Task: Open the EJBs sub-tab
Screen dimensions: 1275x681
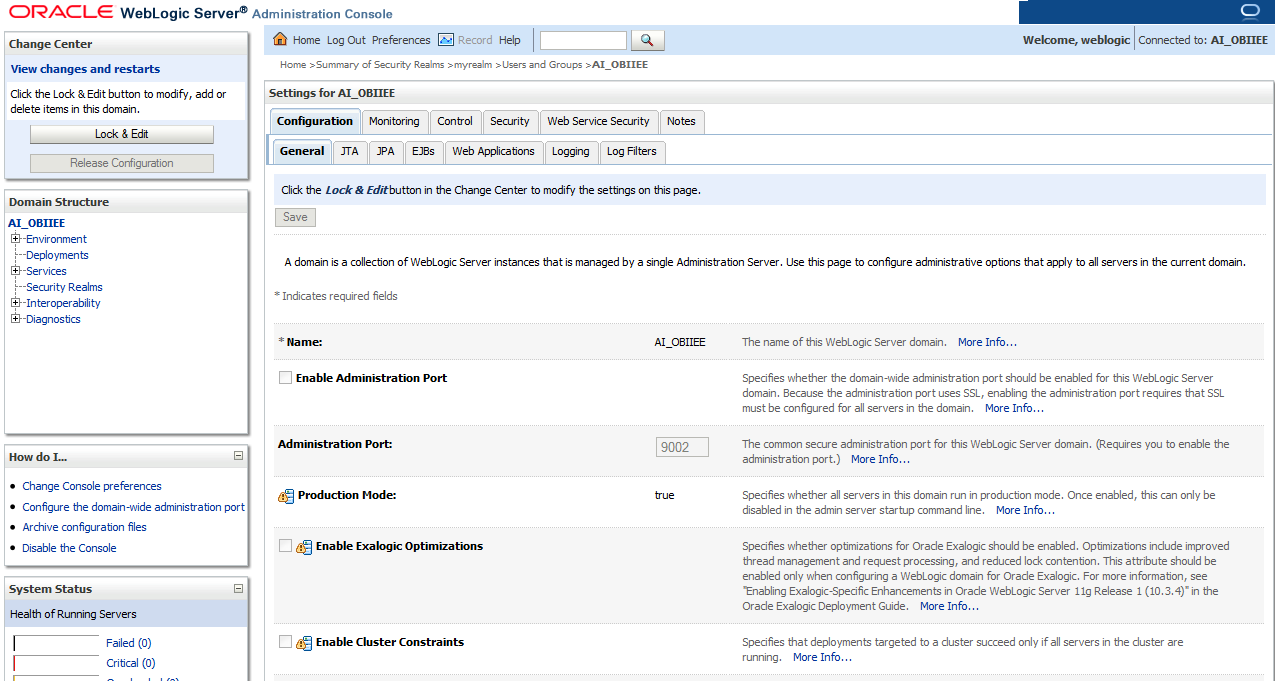Action: click(x=423, y=151)
